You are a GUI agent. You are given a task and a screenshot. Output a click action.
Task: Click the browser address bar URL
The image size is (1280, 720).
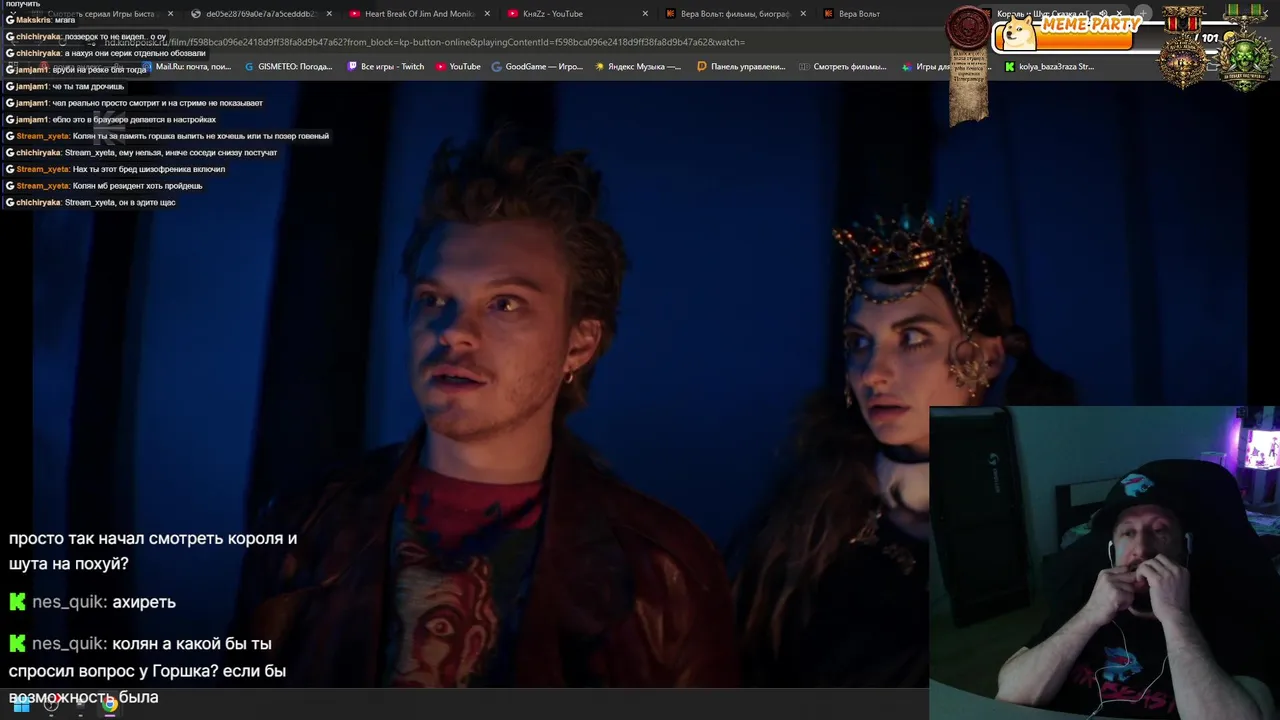tap(425, 42)
